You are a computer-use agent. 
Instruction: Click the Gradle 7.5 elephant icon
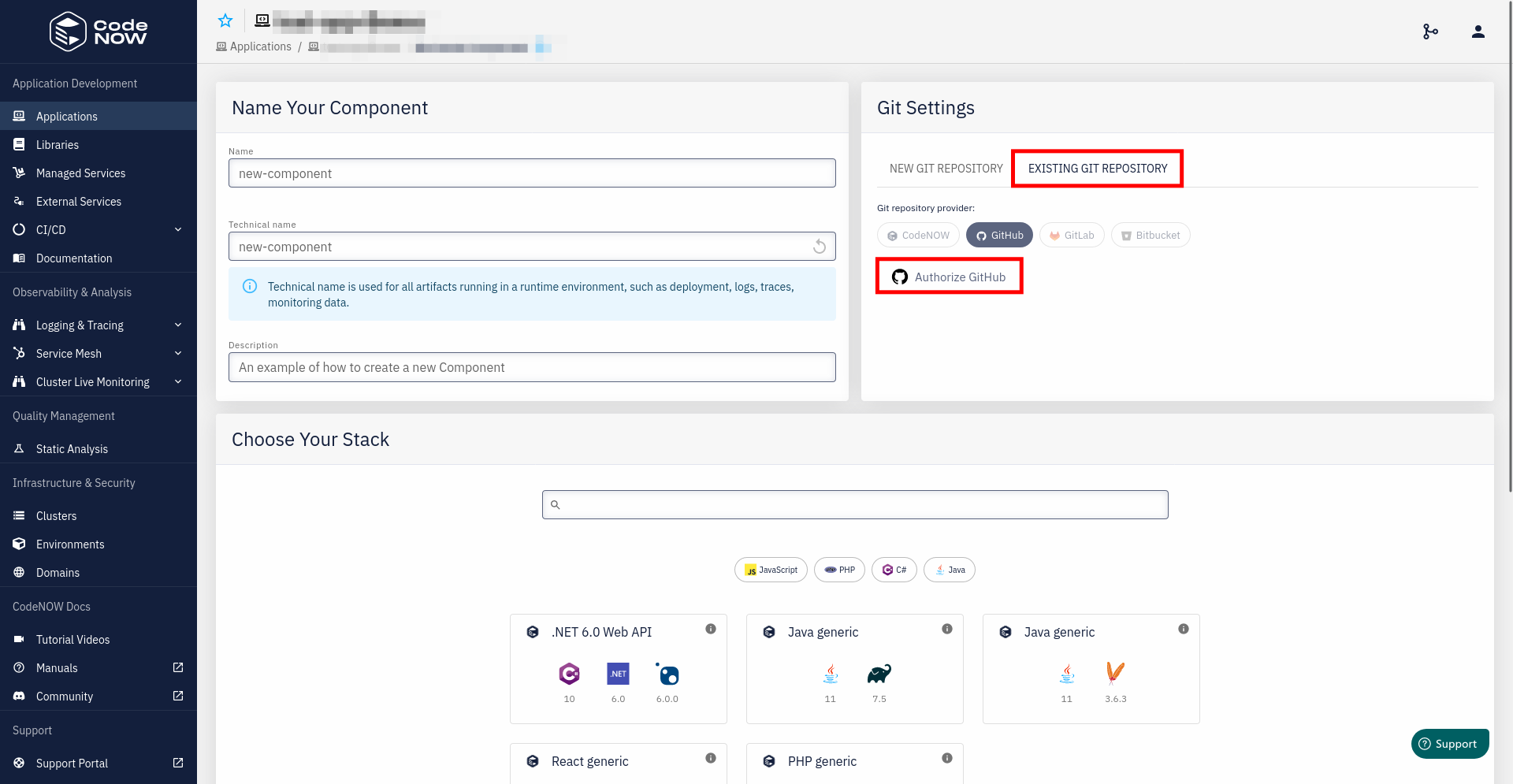[879, 674]
